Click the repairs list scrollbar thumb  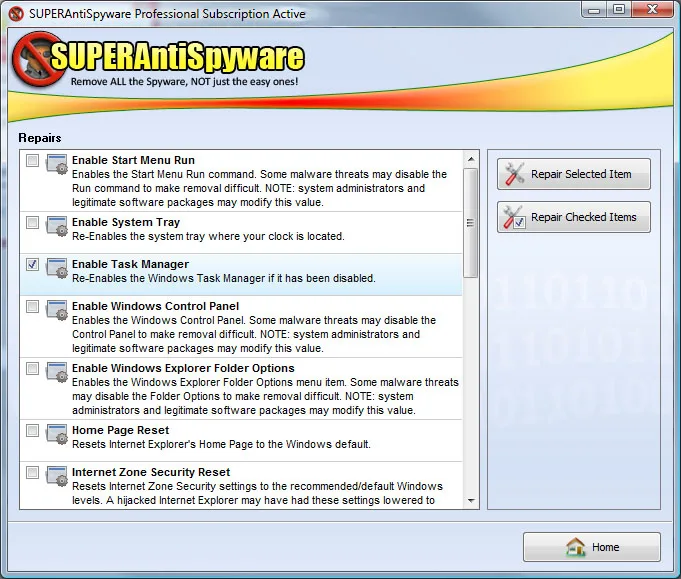[x=471, y=223]
